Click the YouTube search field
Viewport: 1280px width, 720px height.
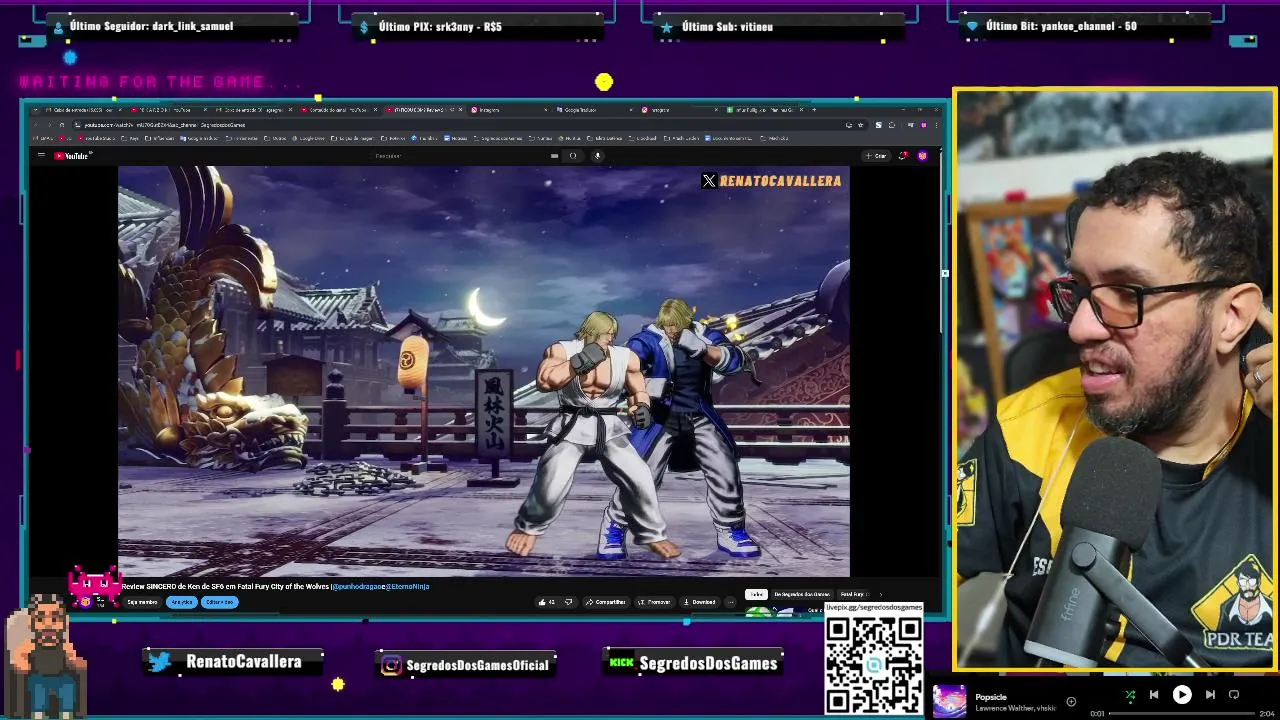coord(460,156)
